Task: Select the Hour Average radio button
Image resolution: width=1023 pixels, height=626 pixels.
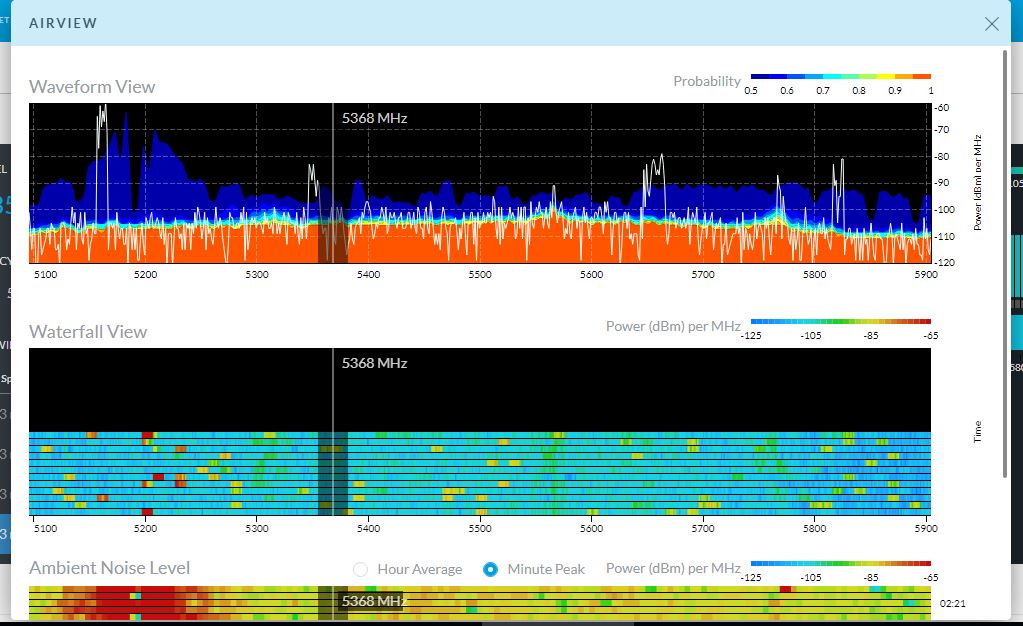Action: (360, 569)
